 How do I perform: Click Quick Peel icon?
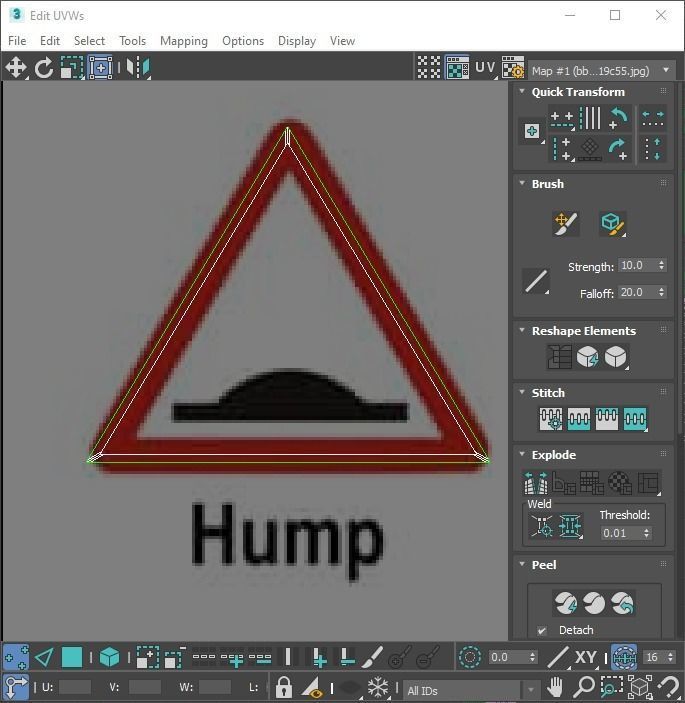pyautogui.click(x=566, y=603)
